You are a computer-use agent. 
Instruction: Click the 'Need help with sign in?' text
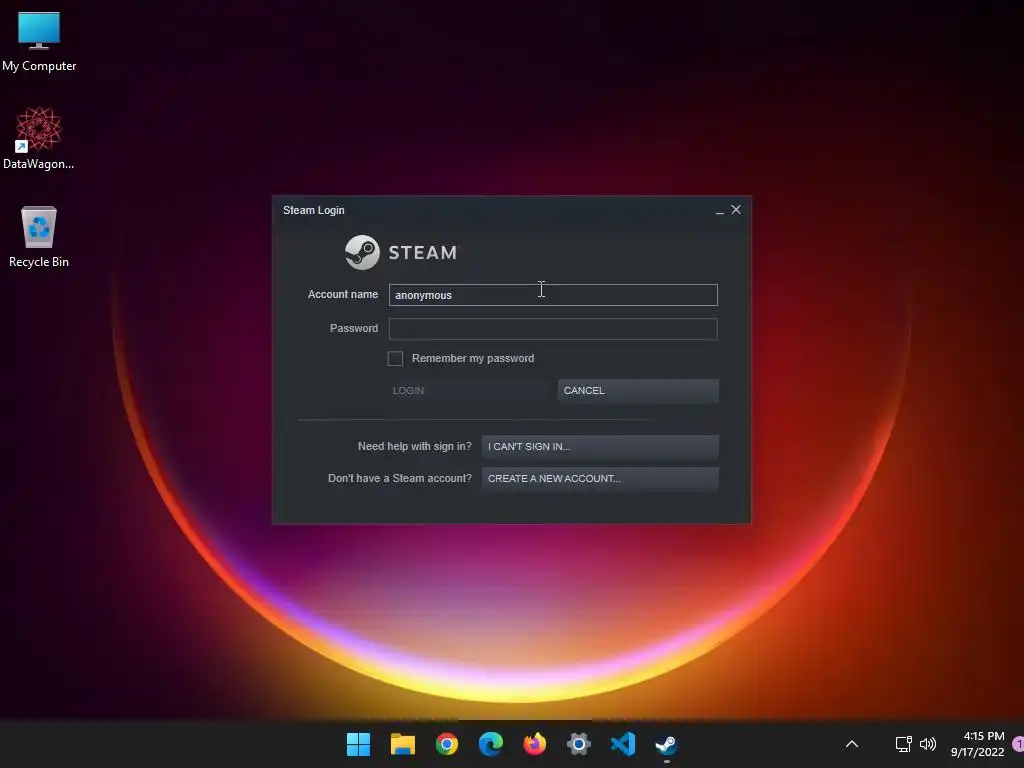pyautogui.click(x=415, y=446)
